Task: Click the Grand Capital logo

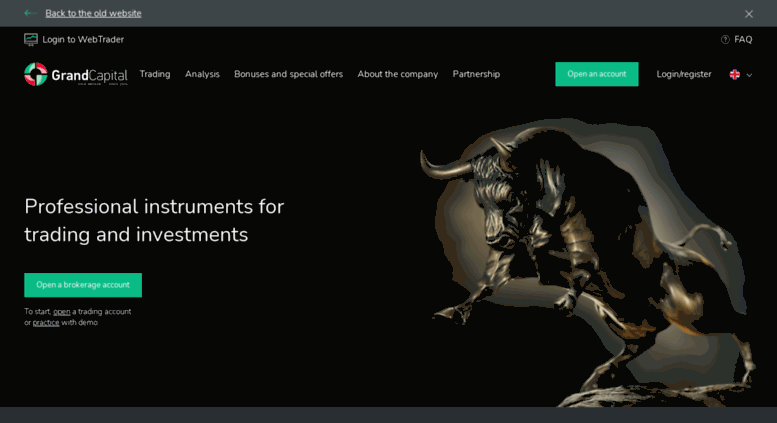Action: click(x=76, y=74)
